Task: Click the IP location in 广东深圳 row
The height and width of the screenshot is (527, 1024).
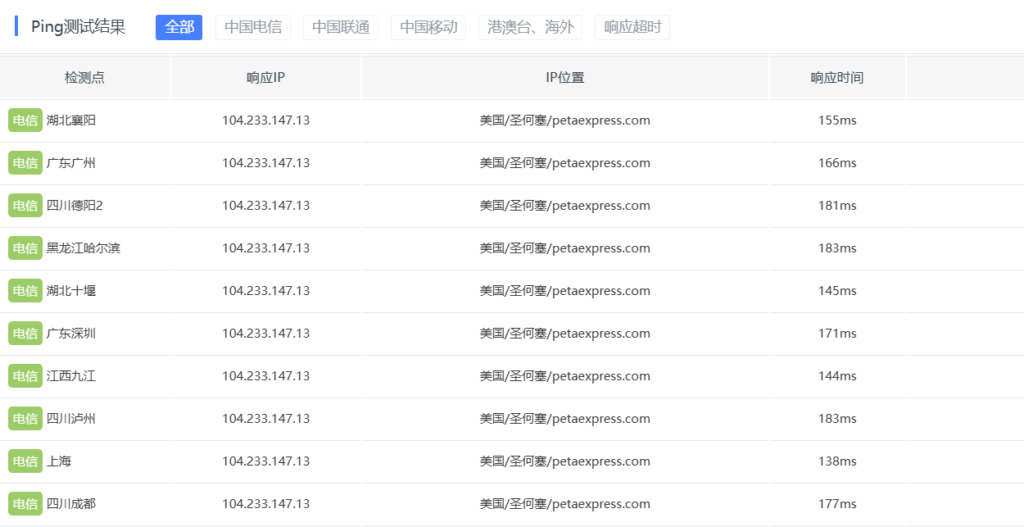Action: (x=565, y=334)
